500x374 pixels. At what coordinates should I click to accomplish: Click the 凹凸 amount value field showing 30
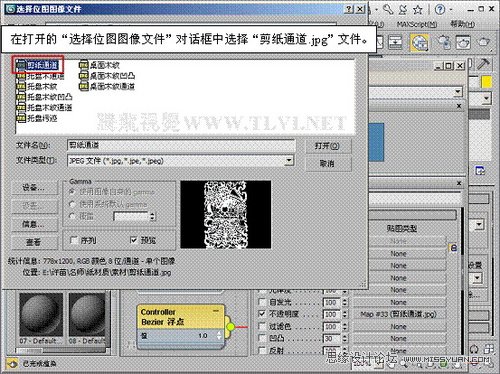(x=332, y=338)
